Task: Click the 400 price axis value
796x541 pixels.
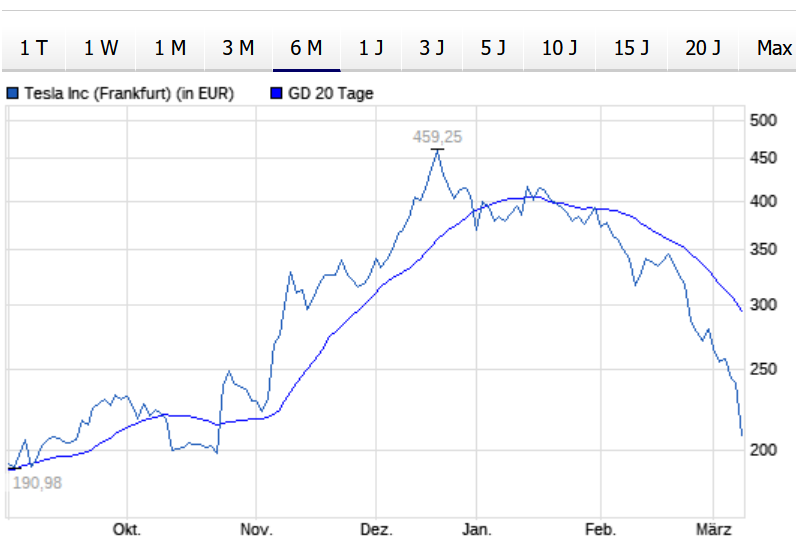Action: (x=764, y=201)
